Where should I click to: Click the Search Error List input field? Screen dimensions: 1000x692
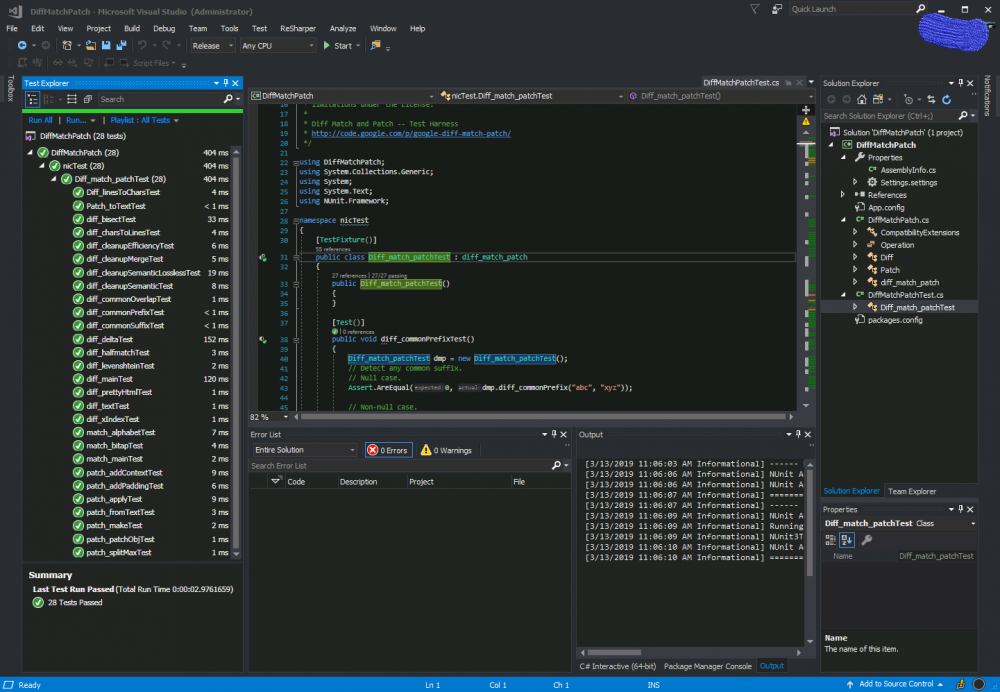point(401,466)
